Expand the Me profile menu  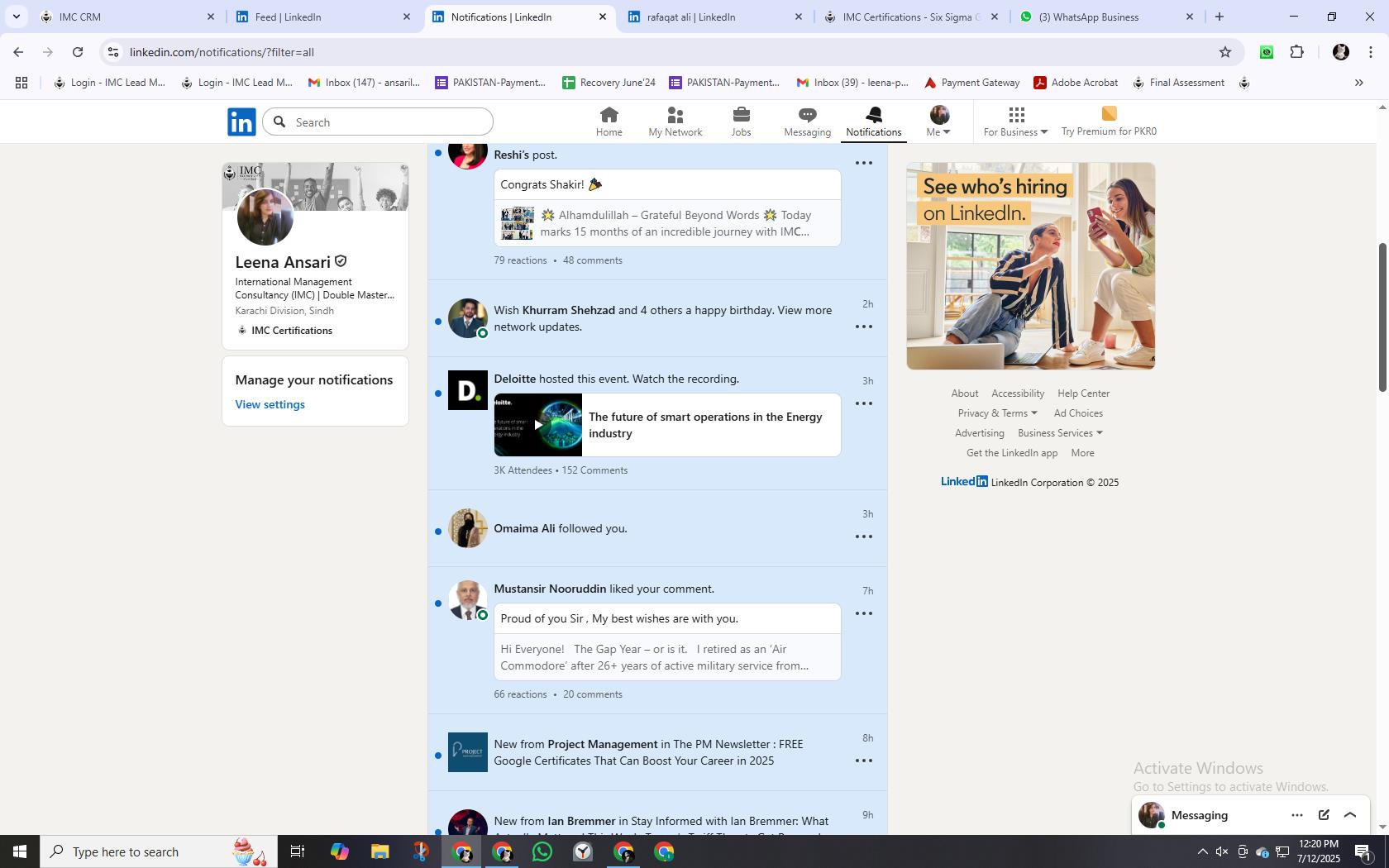(939, 122)
